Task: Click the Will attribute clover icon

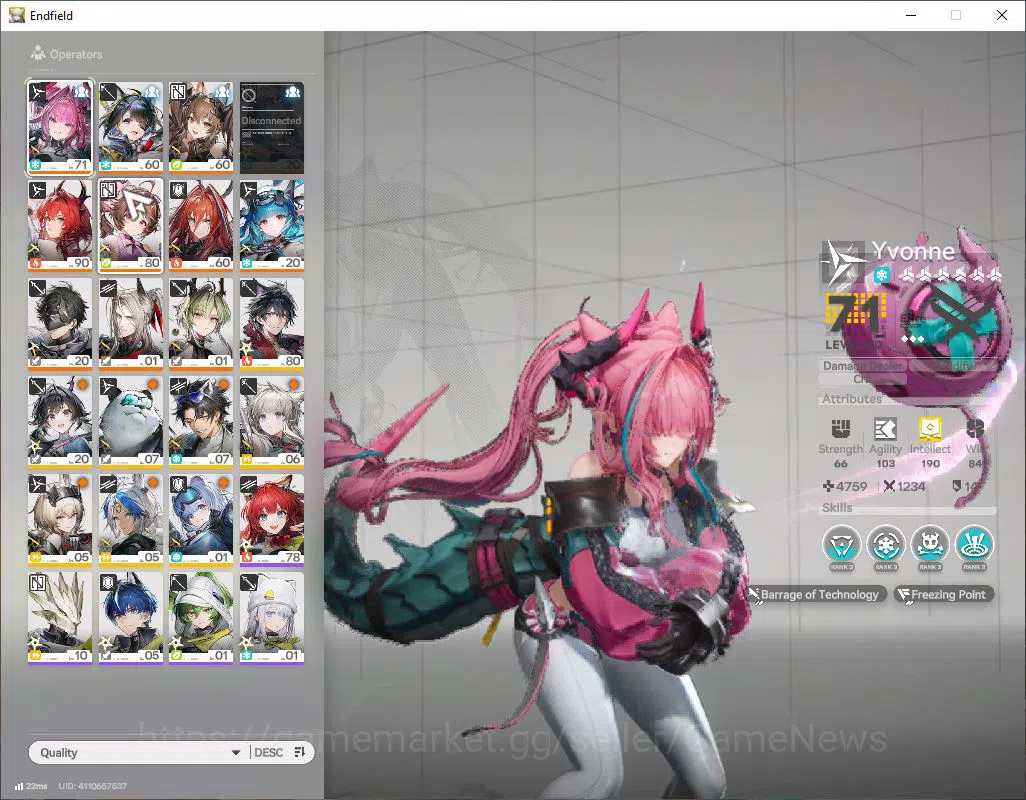Action: coord(975,429)
